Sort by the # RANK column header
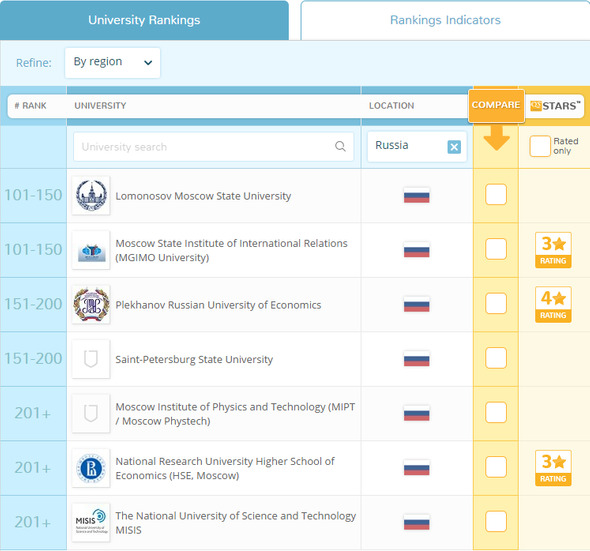 point(30,106)
